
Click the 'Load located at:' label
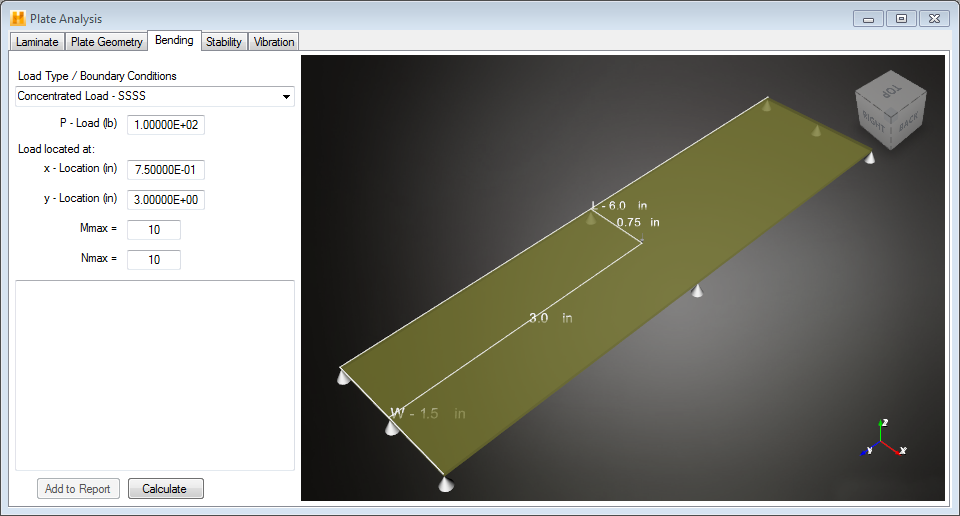(x=56, y=149)
